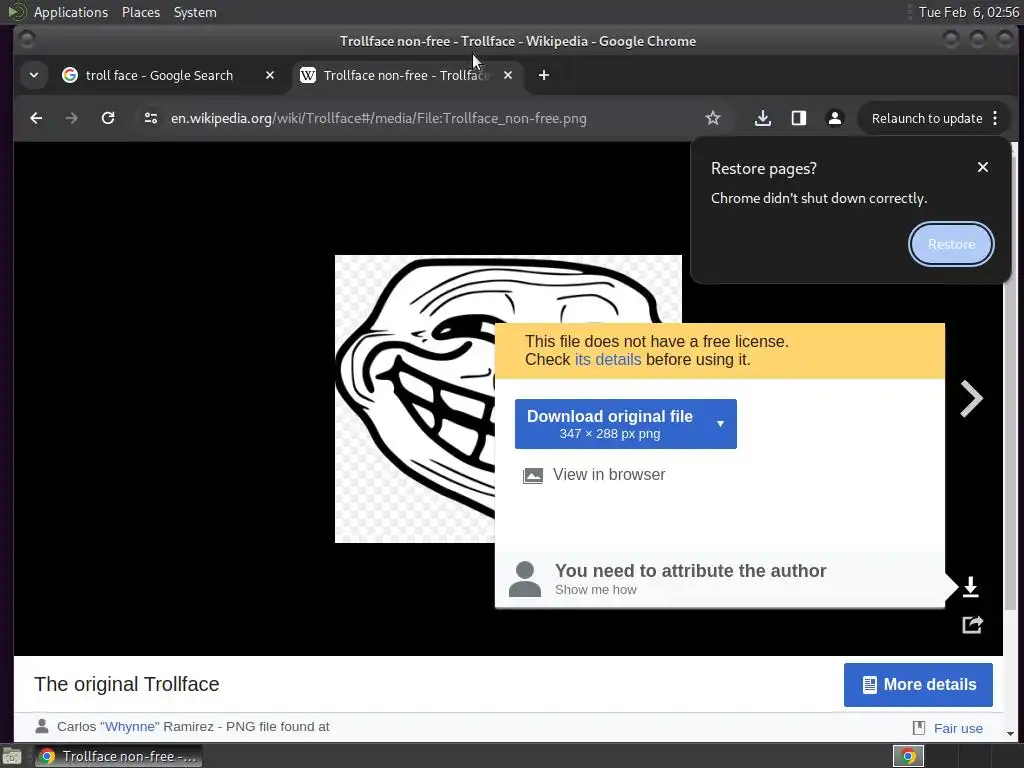Click the attribution person icon
The width and height of the screenshot is (1024, 768).
tap(524, 579)
